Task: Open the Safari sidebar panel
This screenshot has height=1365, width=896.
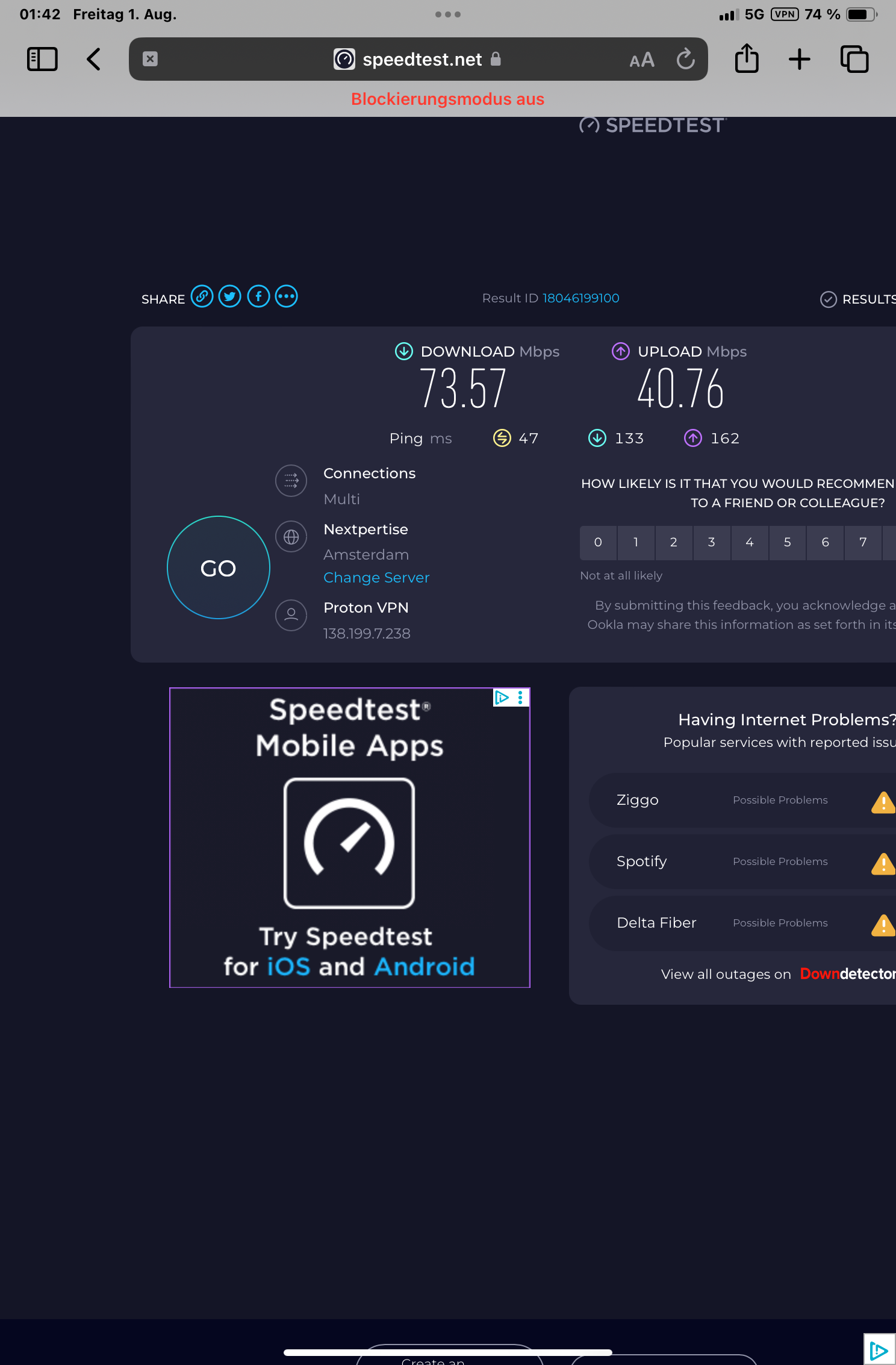Action: pyautogui.click(x=42, y=59)
